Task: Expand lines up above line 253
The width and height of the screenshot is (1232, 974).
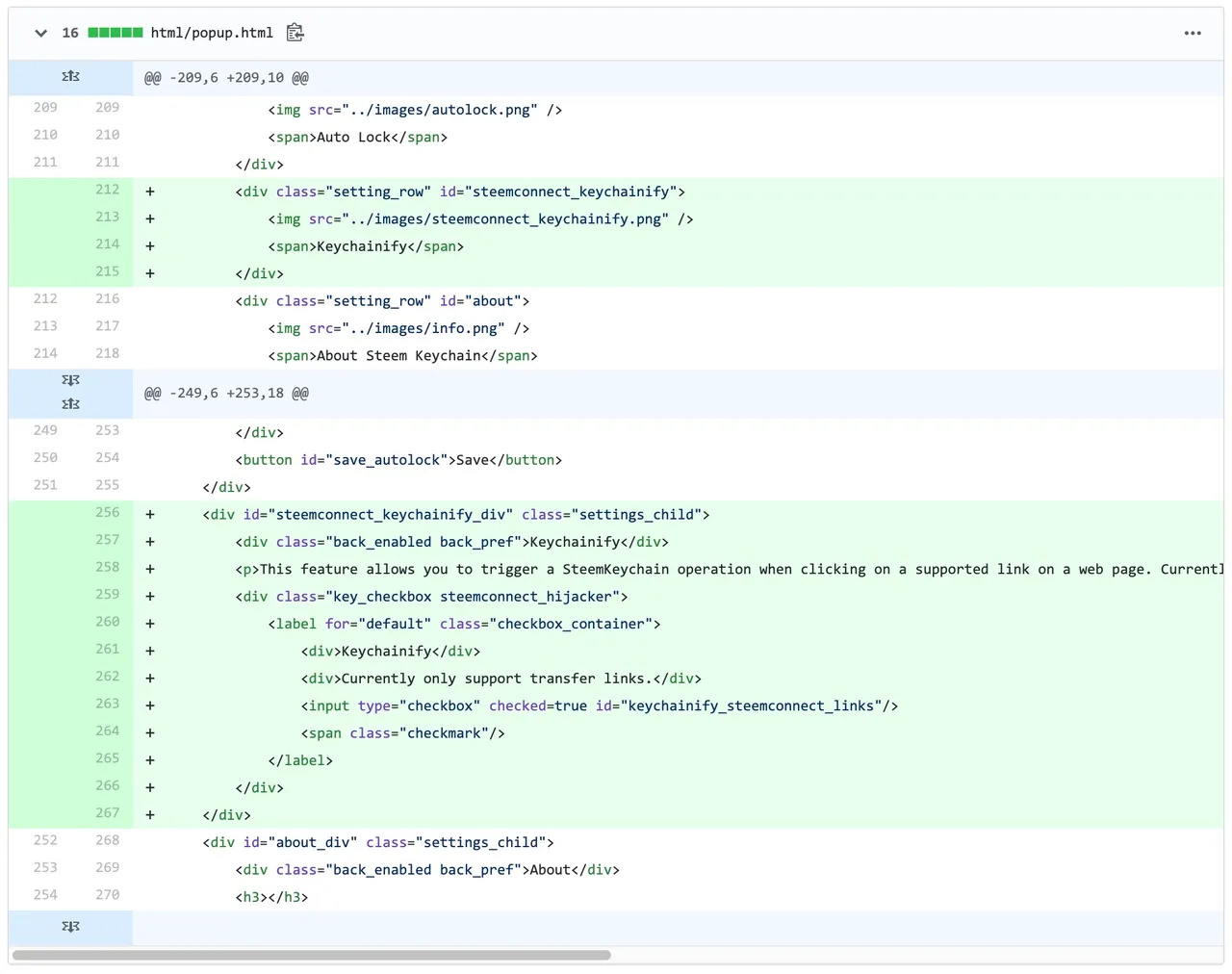Action: pos(70,404)
